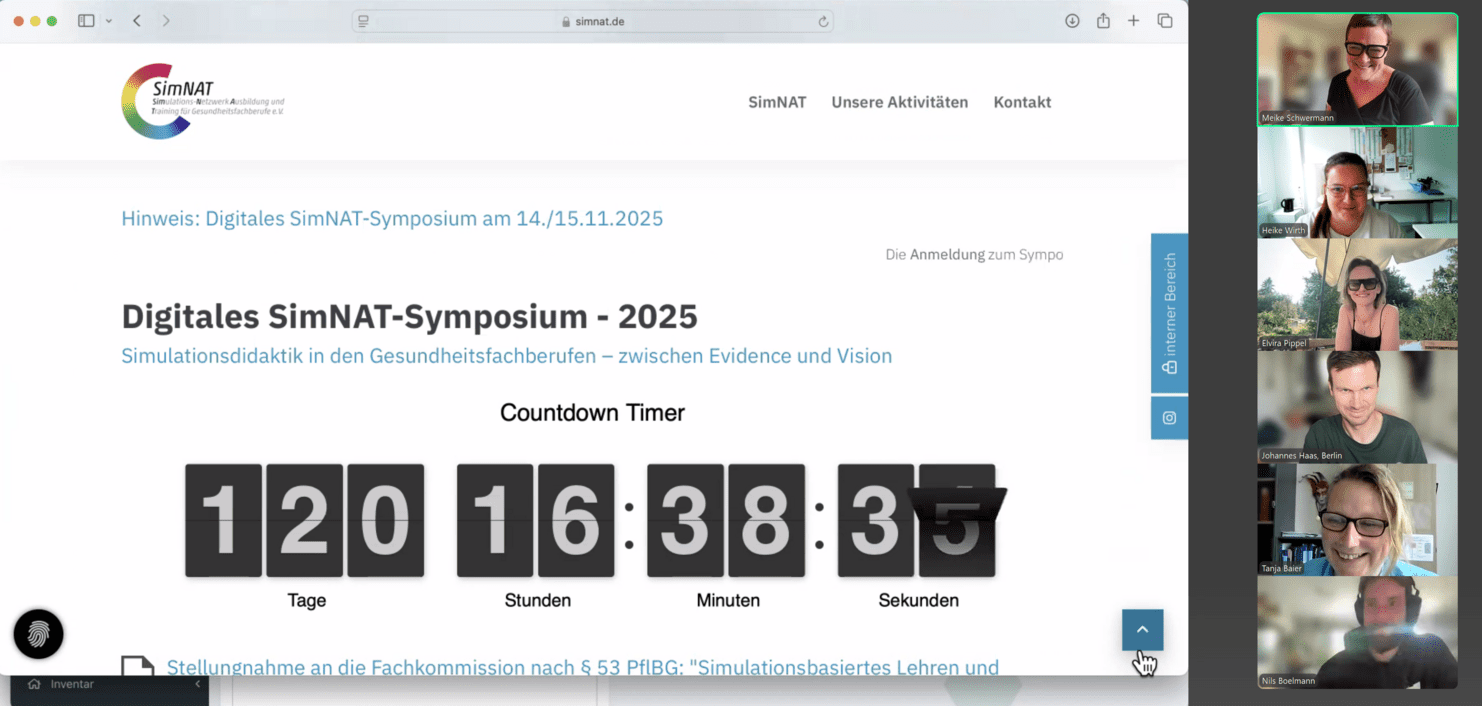Click the simnat.de address bar
Image resolution: width=1482 pixels, height=706 pixels.
click(x=593, y=21)
